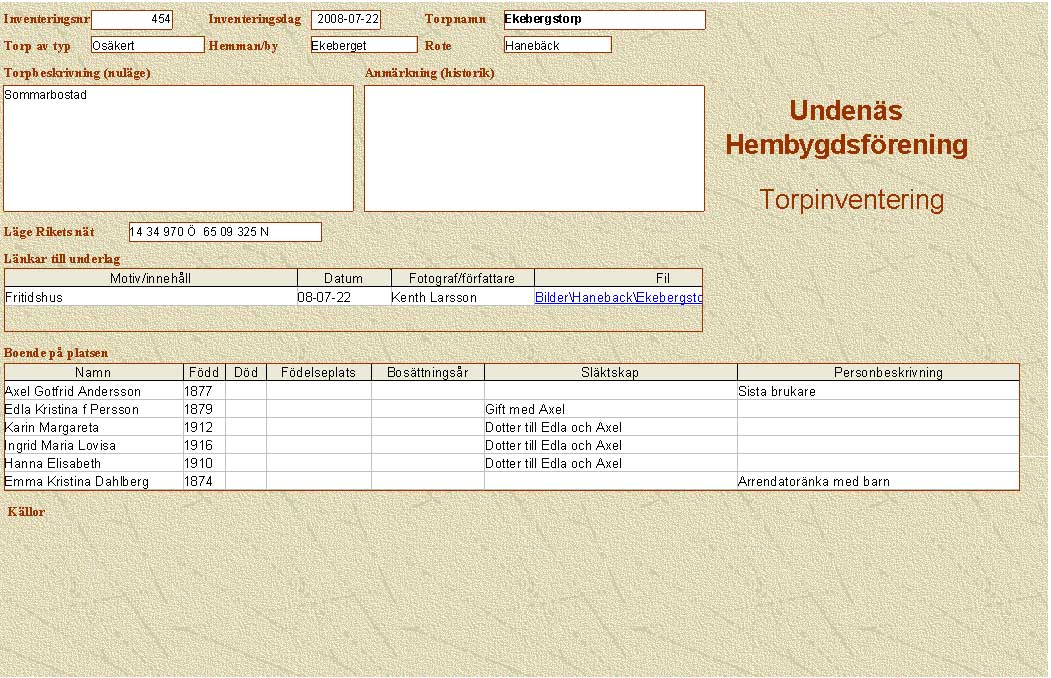Click the Släktskap column header
1051x678 pixels.
[610, 372]
